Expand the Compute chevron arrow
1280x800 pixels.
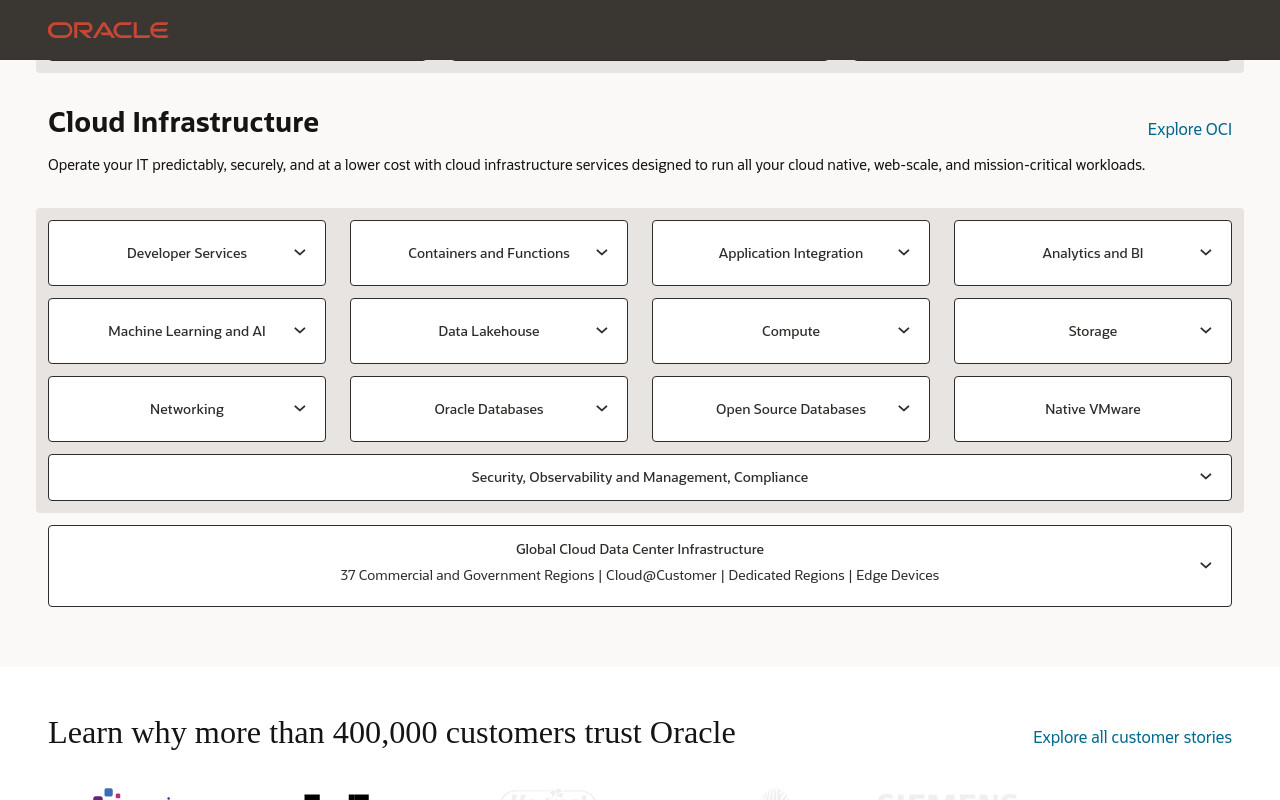(904, 330)
